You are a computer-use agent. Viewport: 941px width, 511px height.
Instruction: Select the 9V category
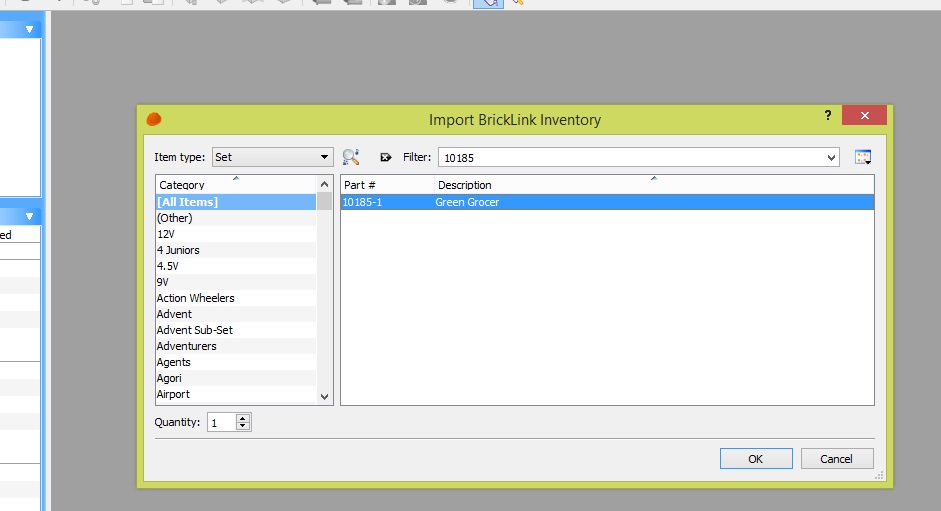pyautogui.click(x=236, y=282)
